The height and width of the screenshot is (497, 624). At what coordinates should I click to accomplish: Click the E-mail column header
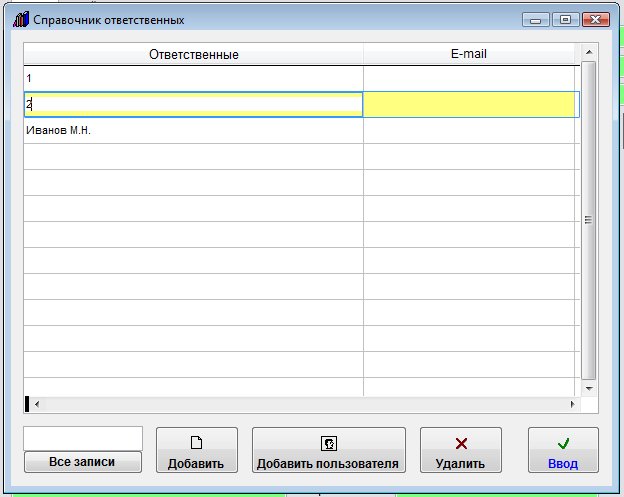(469, 54)
